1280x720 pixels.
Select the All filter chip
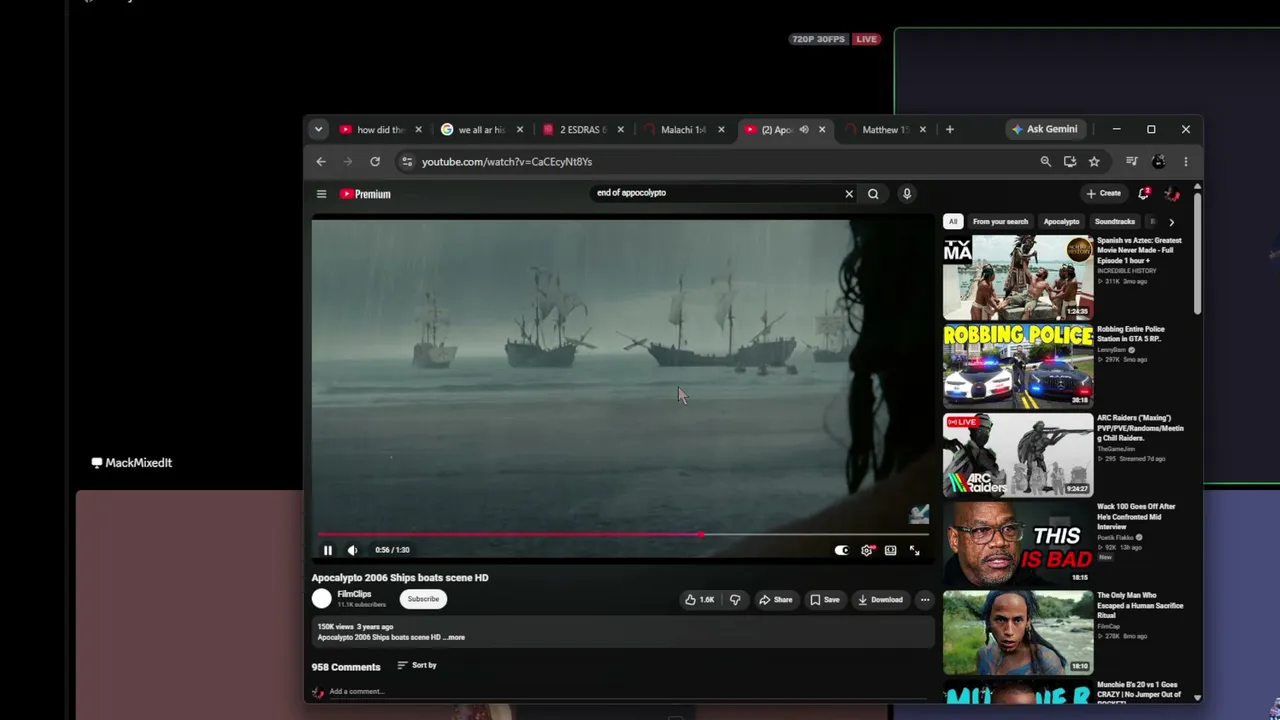point(953,222)
